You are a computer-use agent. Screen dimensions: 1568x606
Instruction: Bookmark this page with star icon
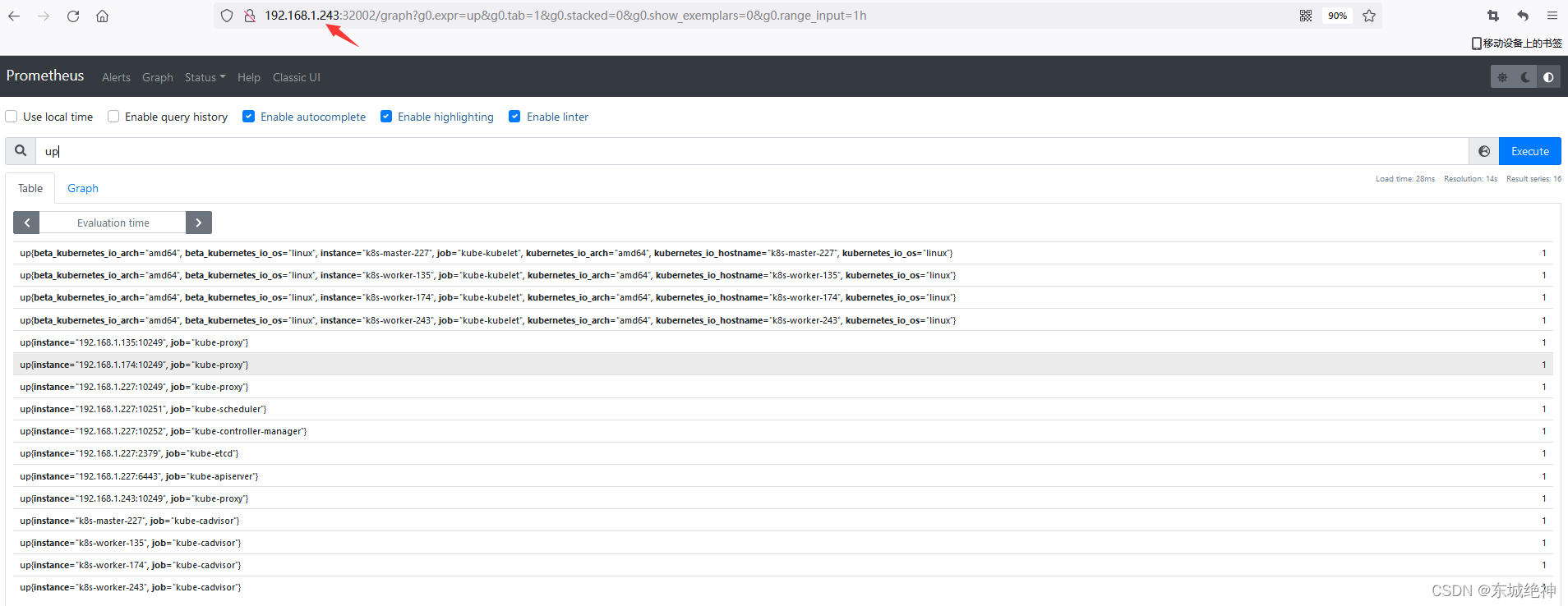tap(1369, 16)
